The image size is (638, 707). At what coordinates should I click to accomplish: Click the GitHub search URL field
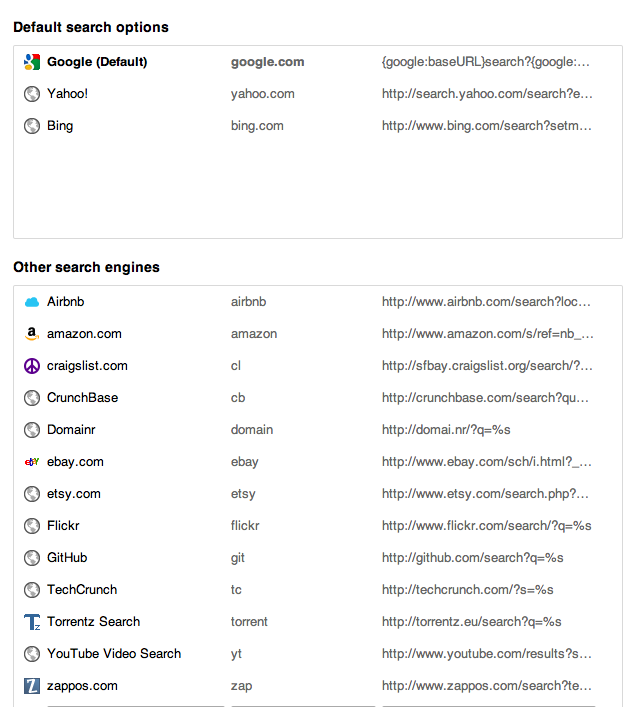pos(473,558)
